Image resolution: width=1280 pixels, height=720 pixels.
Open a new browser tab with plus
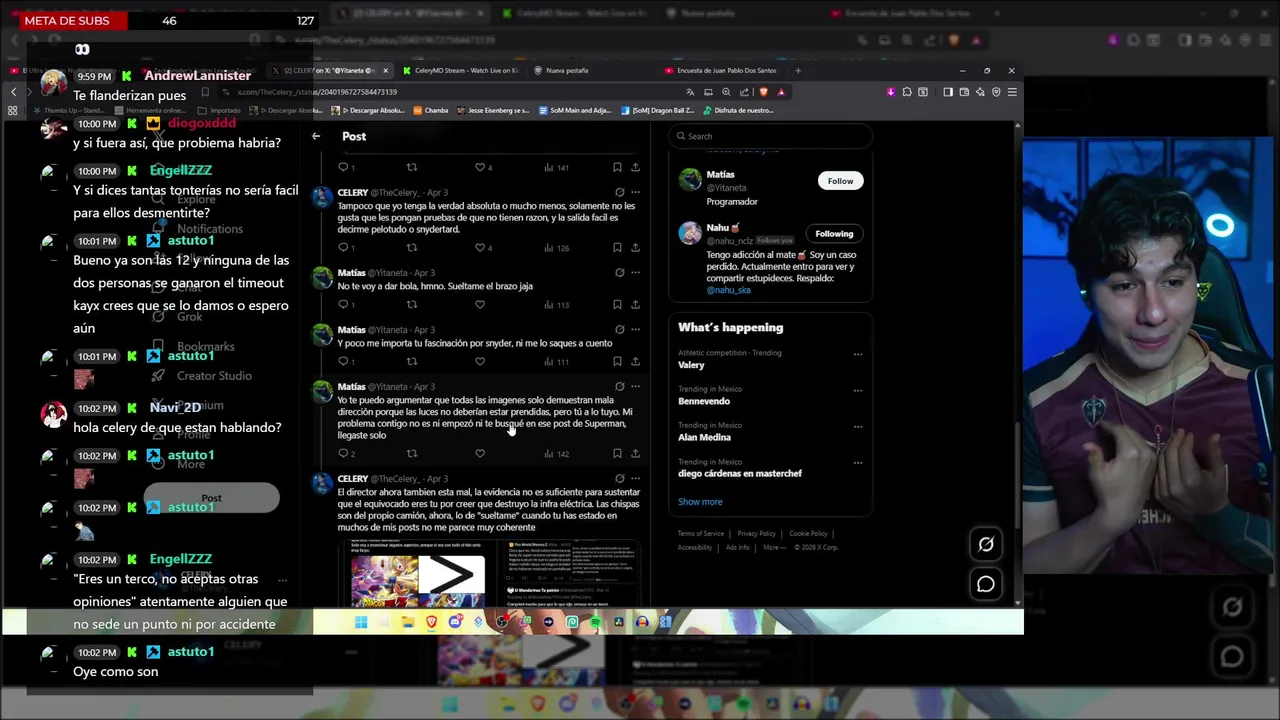(798, 71)
